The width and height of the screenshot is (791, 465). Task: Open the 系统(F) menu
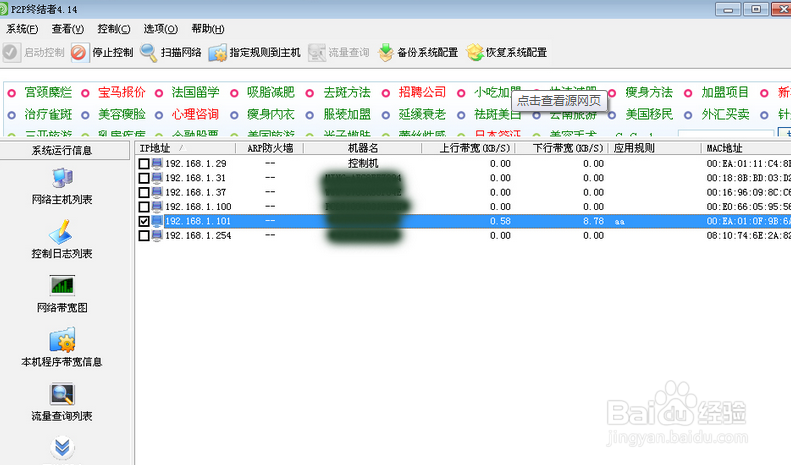22,29
